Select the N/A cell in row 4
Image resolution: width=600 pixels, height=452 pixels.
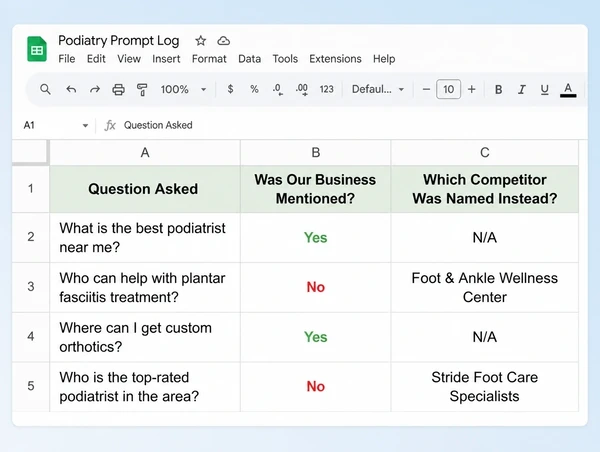click(484, 337)
